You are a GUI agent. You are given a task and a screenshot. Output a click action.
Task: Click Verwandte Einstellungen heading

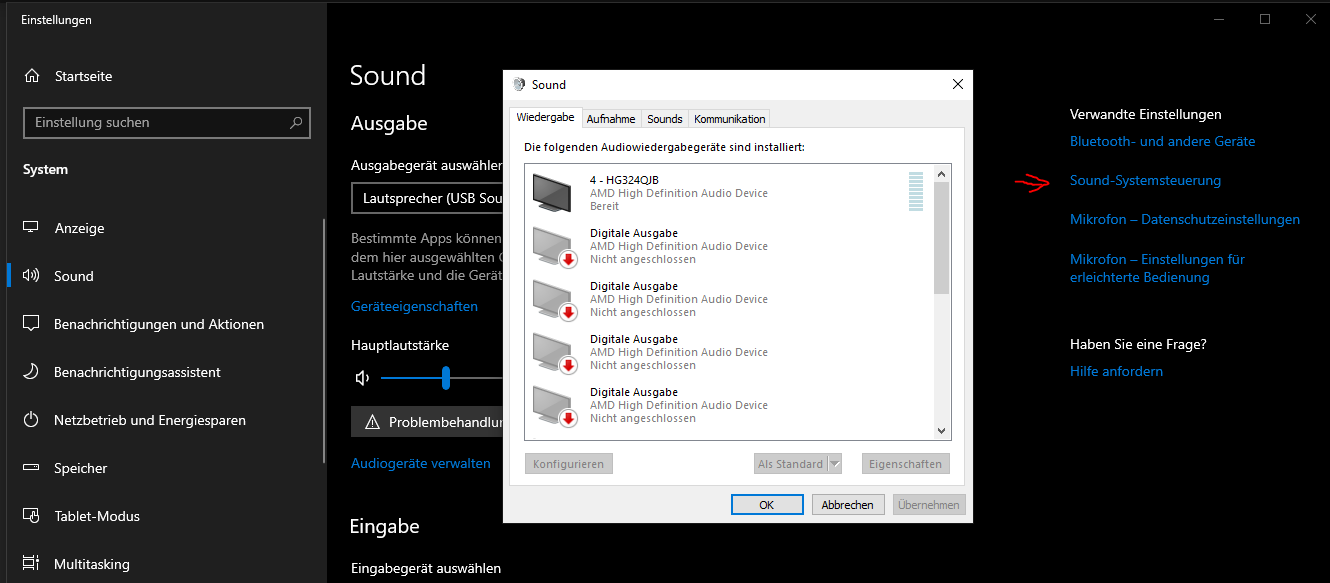click(x=1146, y=114)
